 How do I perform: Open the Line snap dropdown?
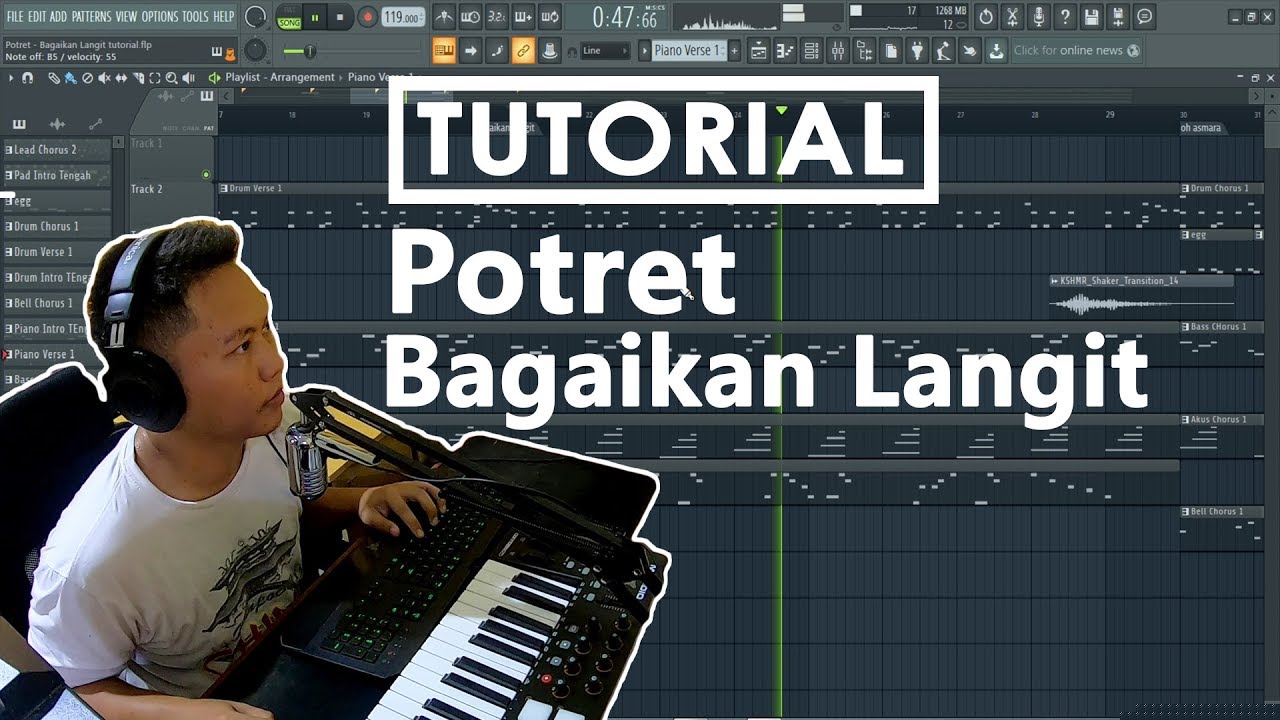605,51
